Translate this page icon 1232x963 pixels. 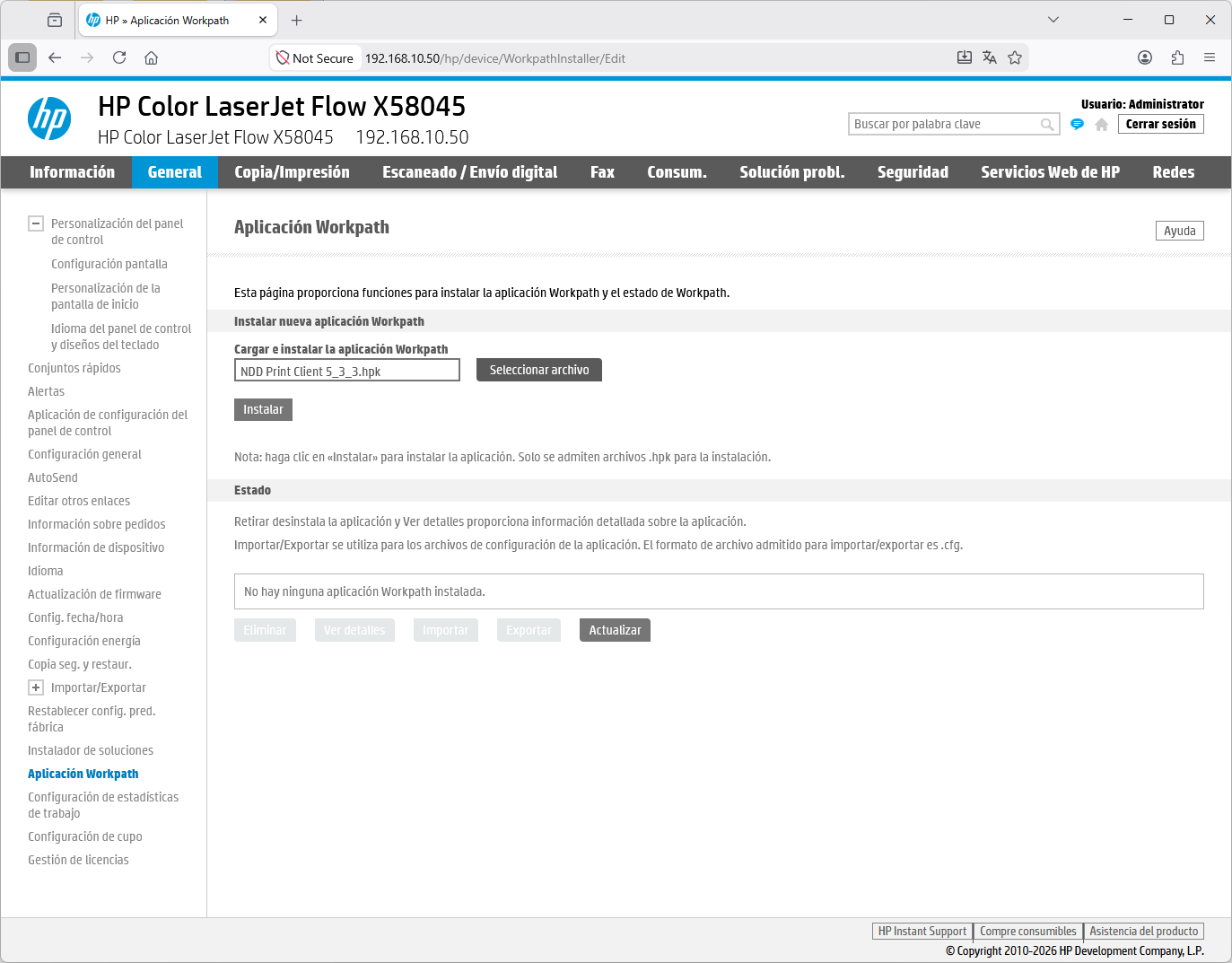[990, 57]
